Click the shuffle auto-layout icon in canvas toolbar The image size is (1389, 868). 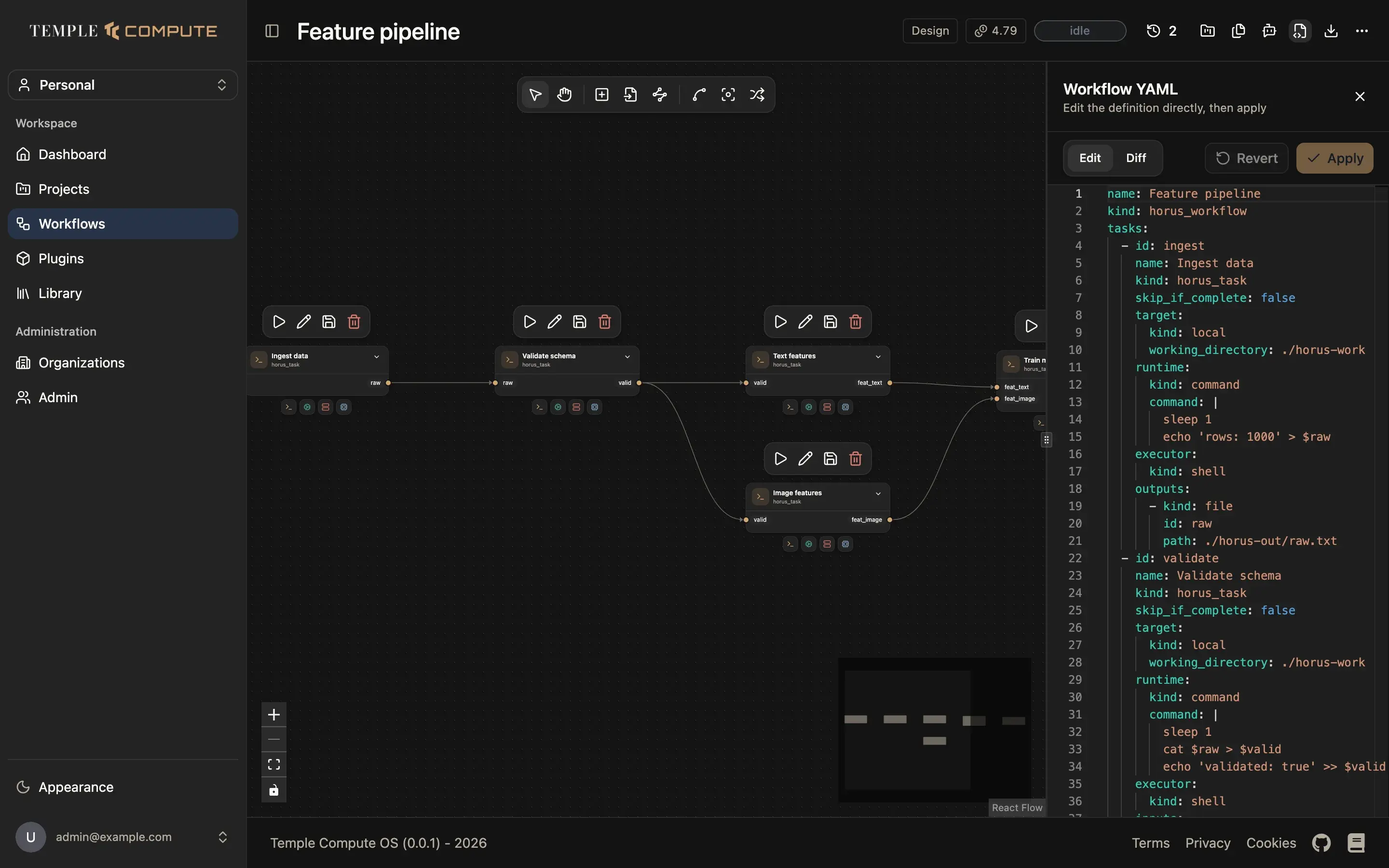[757, 95]
